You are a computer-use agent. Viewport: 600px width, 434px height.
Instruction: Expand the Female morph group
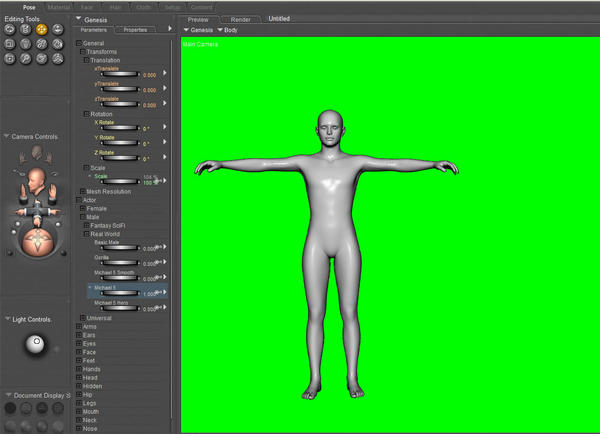[83, 208]
